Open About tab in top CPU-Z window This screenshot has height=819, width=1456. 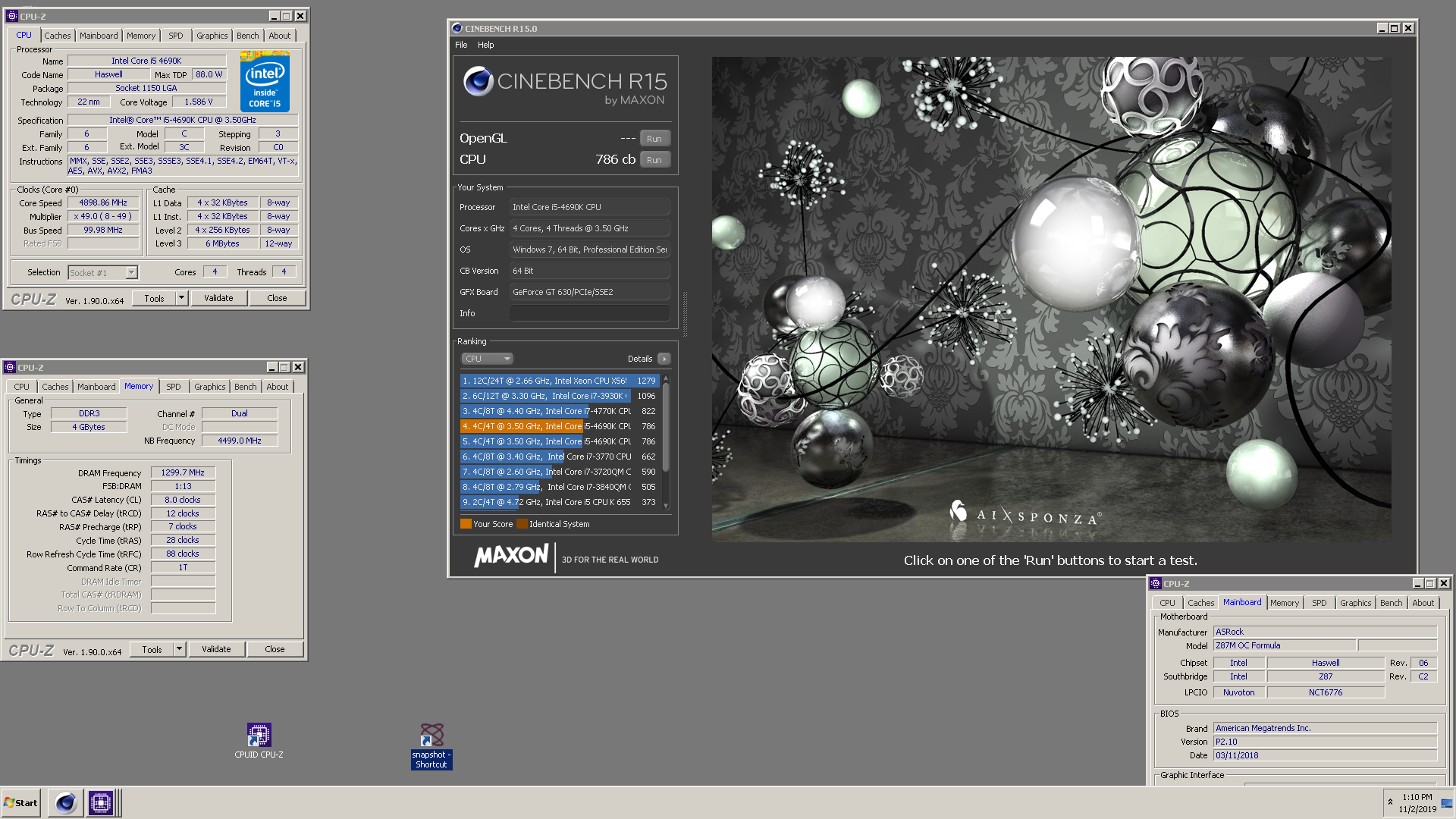[x=279, y=36]
